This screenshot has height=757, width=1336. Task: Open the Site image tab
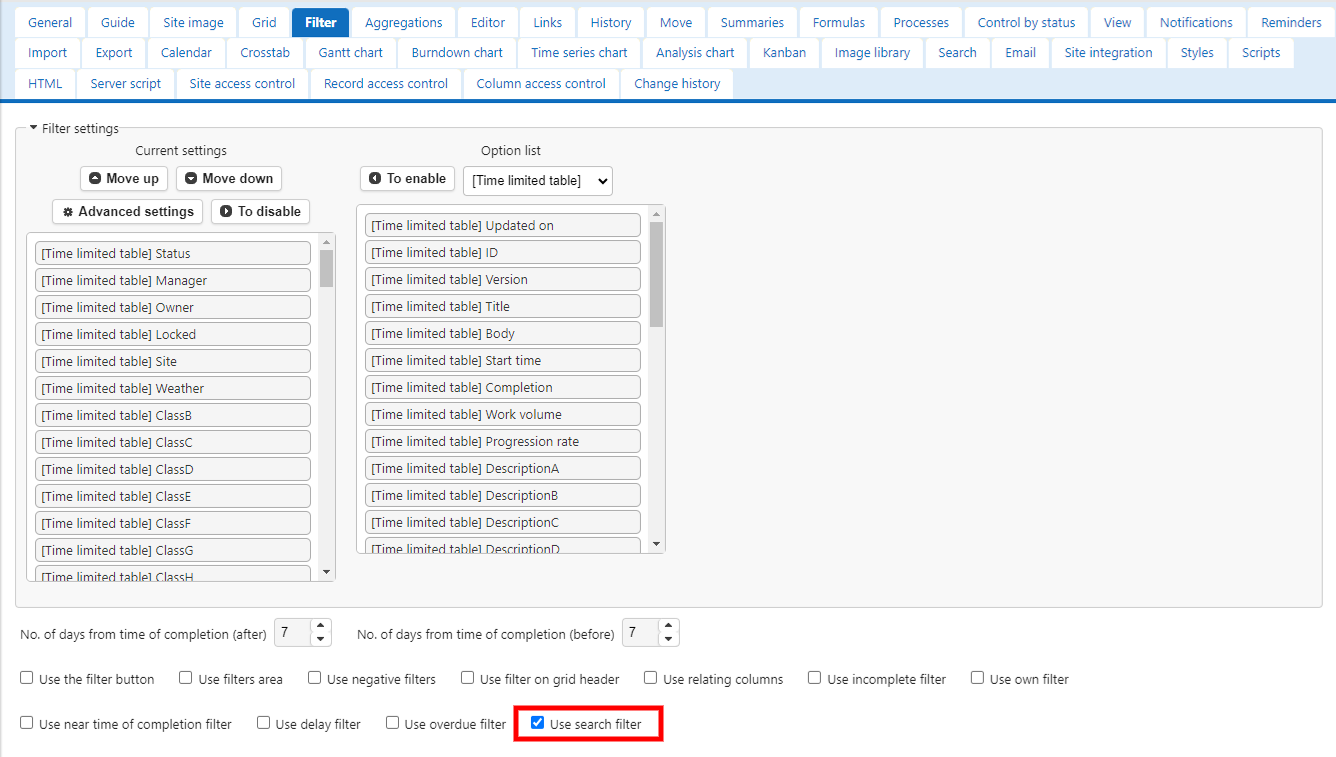[x=193, y=22]
